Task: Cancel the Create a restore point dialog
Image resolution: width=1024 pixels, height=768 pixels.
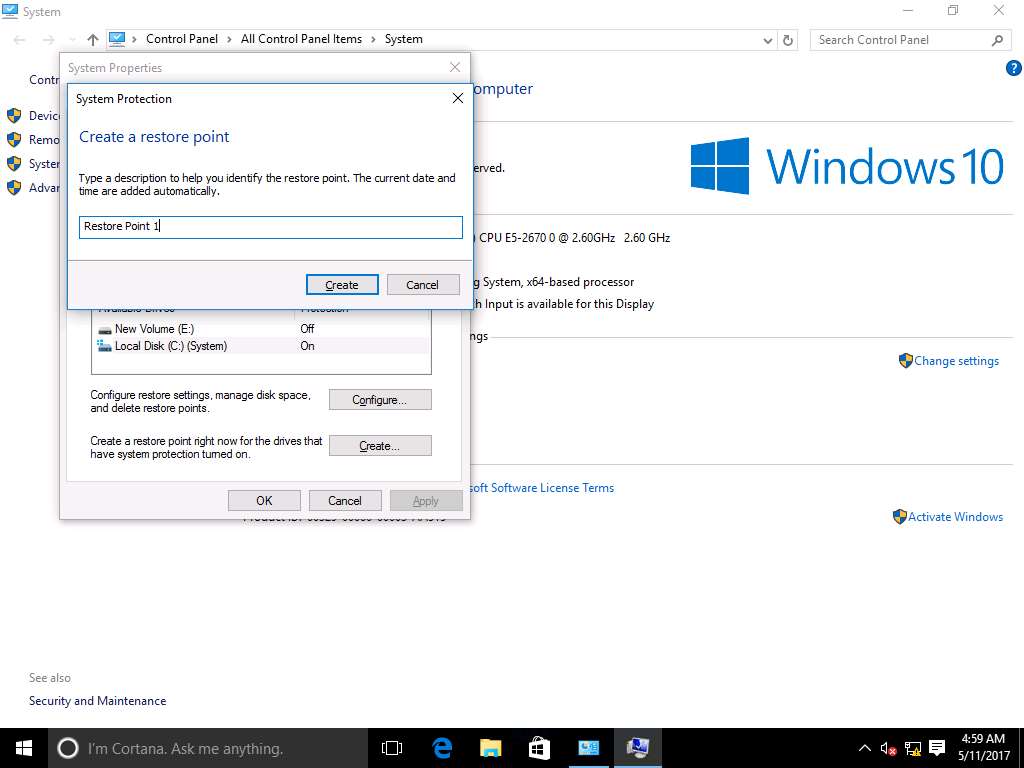Action: point(423,285)
